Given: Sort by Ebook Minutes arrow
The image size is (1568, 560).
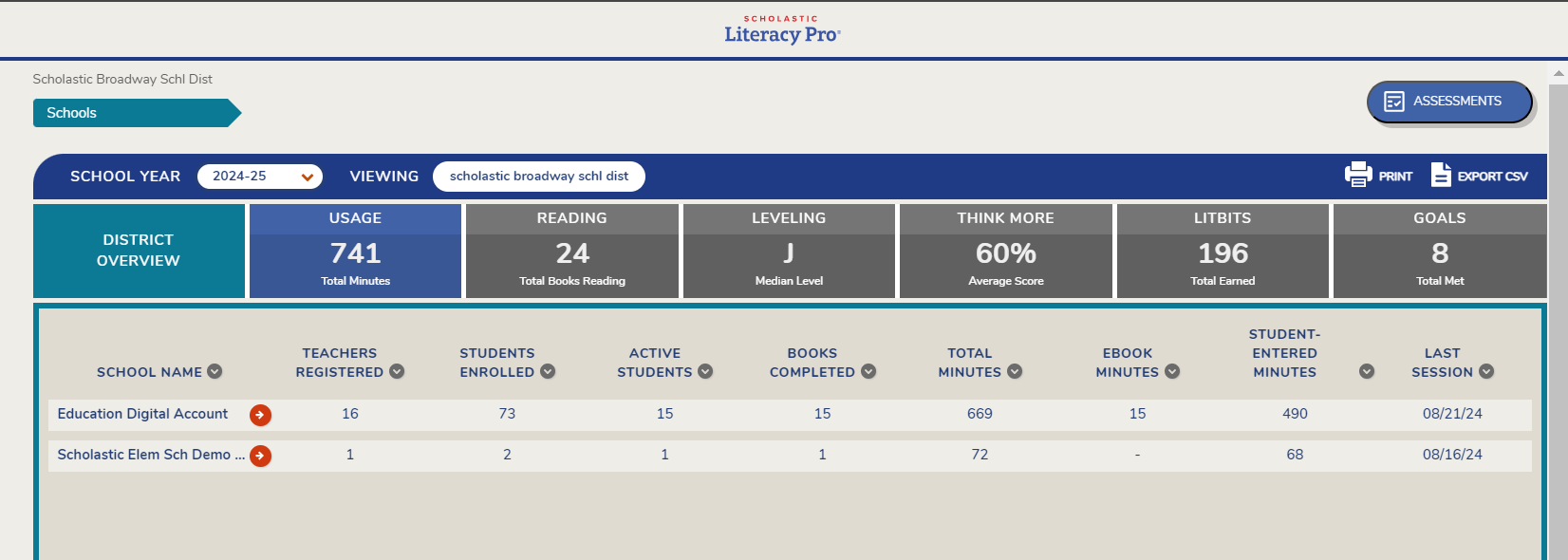Looking at the screenshot, I should pyautogui.click(x=1172, y=371).
